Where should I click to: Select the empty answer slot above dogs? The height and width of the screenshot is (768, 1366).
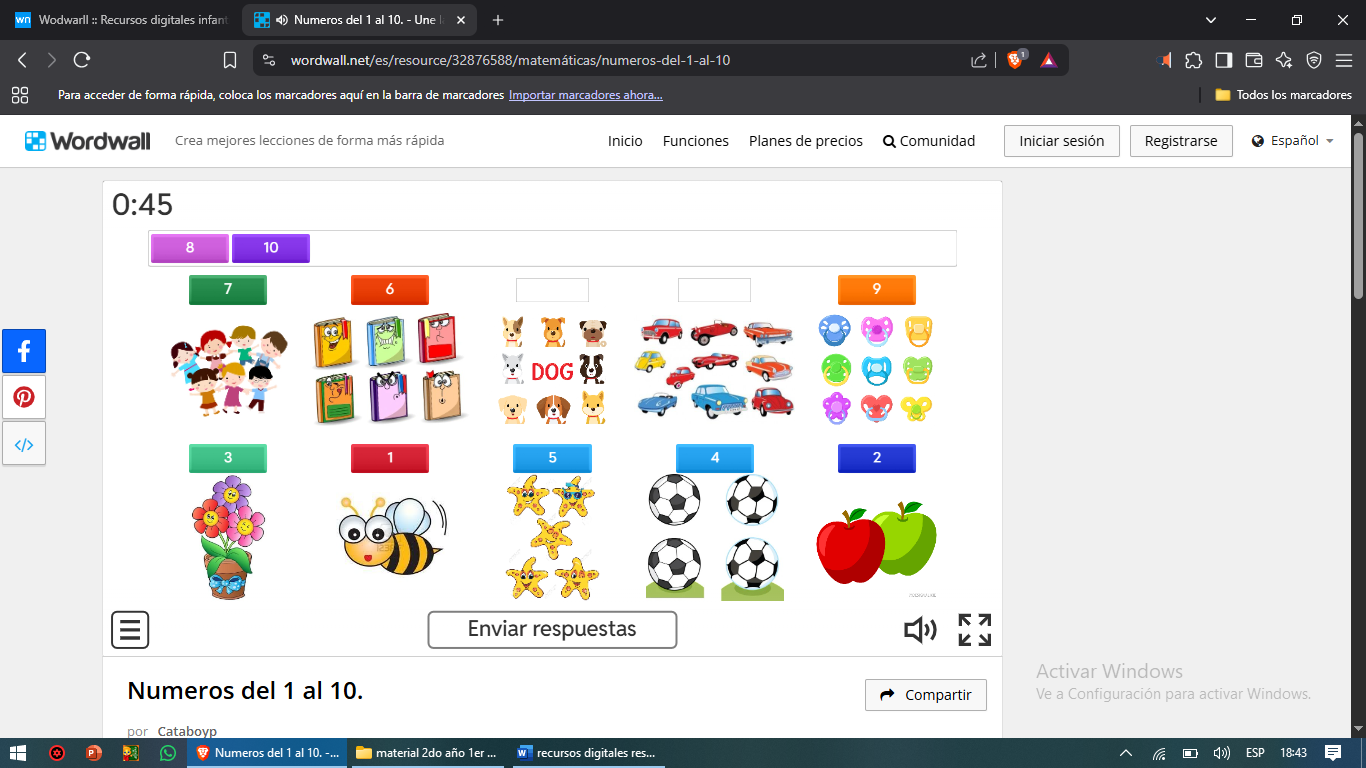552,290
